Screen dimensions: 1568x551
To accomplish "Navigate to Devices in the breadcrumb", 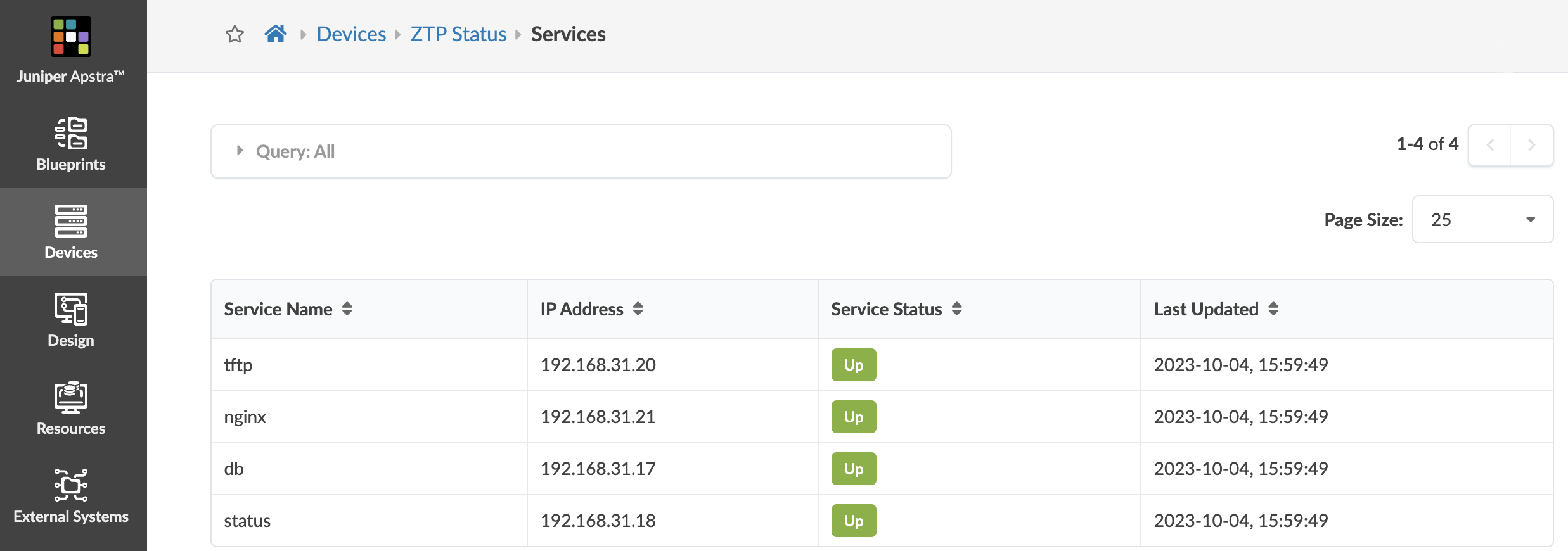I will (x=351, y=34).
